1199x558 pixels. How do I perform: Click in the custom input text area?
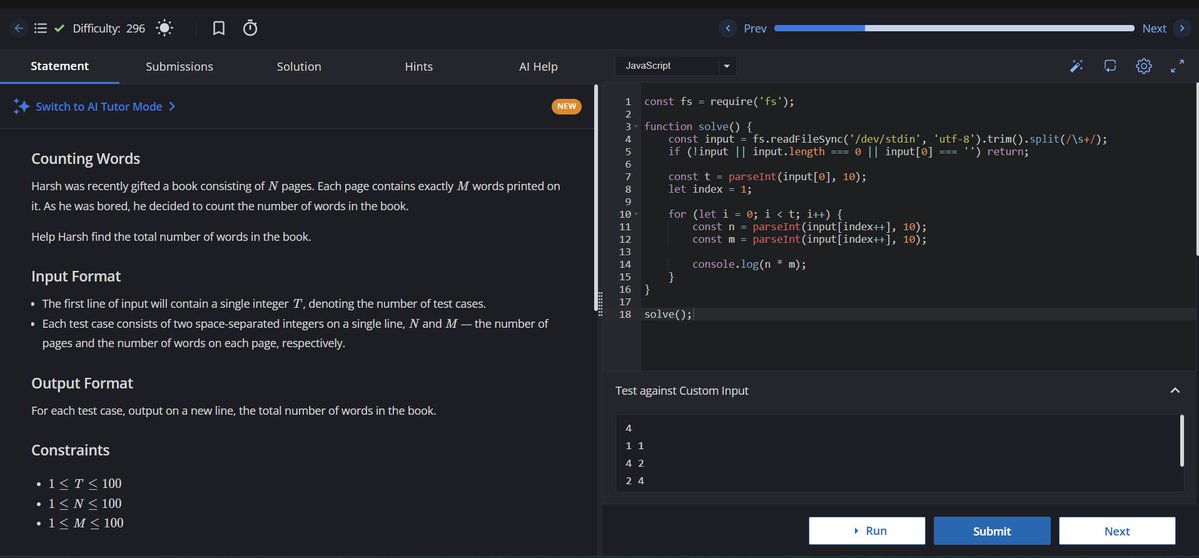[x=898, y=453]
